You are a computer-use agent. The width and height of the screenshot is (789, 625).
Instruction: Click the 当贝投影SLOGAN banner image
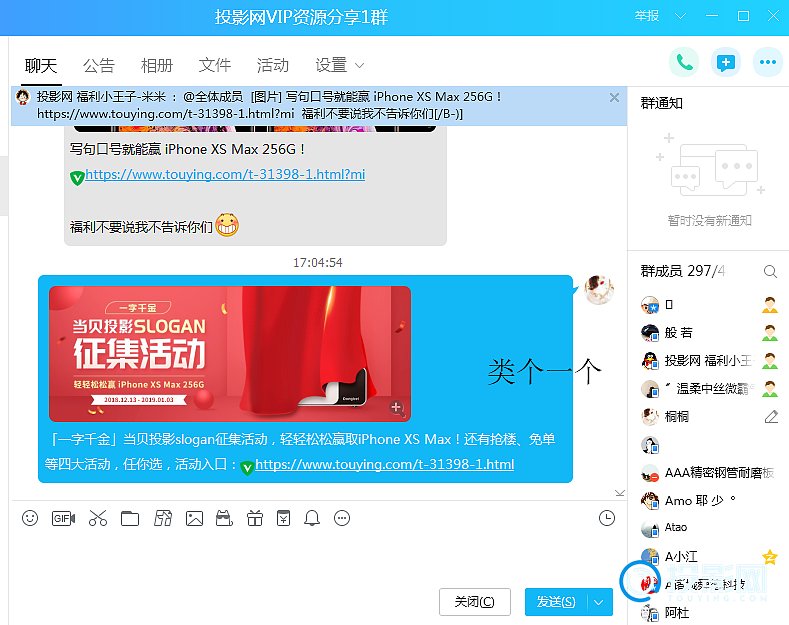point(230,354)
